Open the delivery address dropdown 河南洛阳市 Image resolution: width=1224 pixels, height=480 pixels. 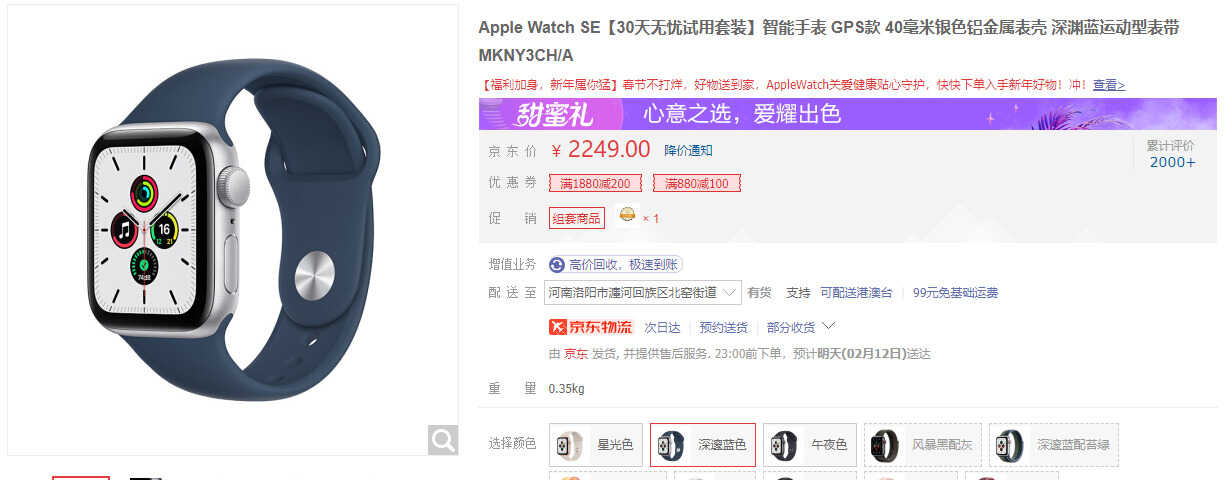click(642, 292)
